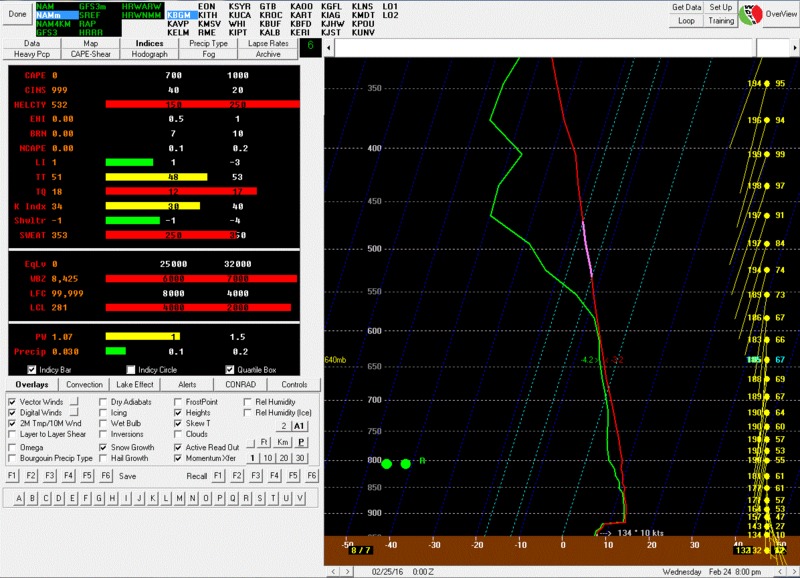Click the blank button left of Ft
Image resolution: width=800 pixels, height=578 pixels.
pos(251,442)
